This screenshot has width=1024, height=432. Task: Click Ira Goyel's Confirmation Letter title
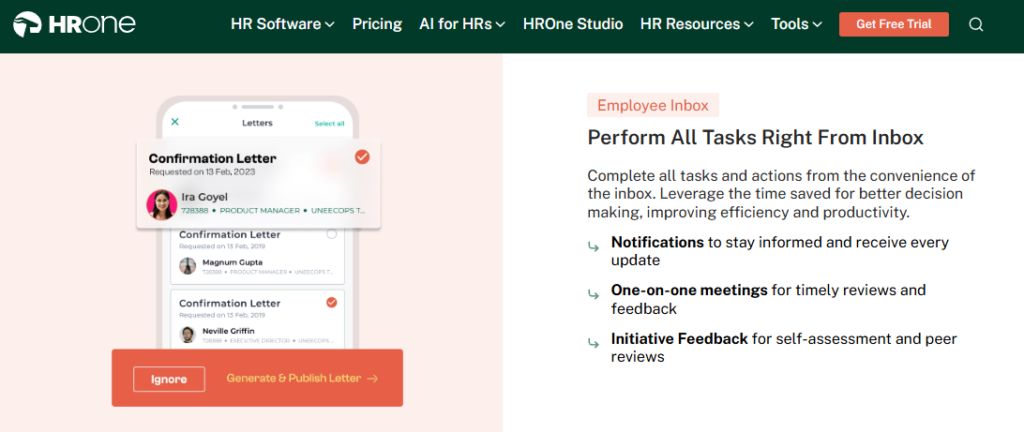(x=212, y=159)
